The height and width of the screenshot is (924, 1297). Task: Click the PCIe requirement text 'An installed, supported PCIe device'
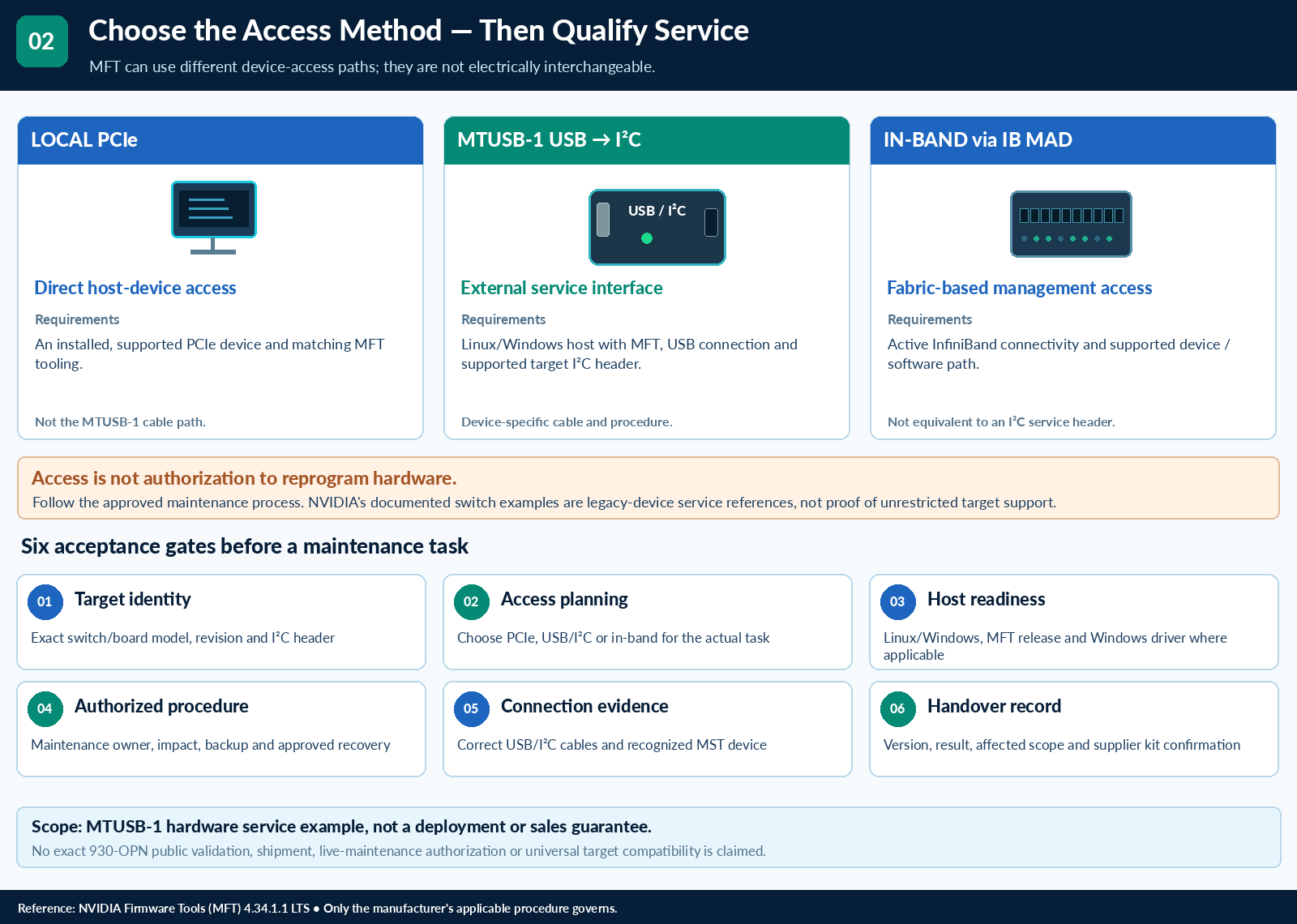coord(210,354)
